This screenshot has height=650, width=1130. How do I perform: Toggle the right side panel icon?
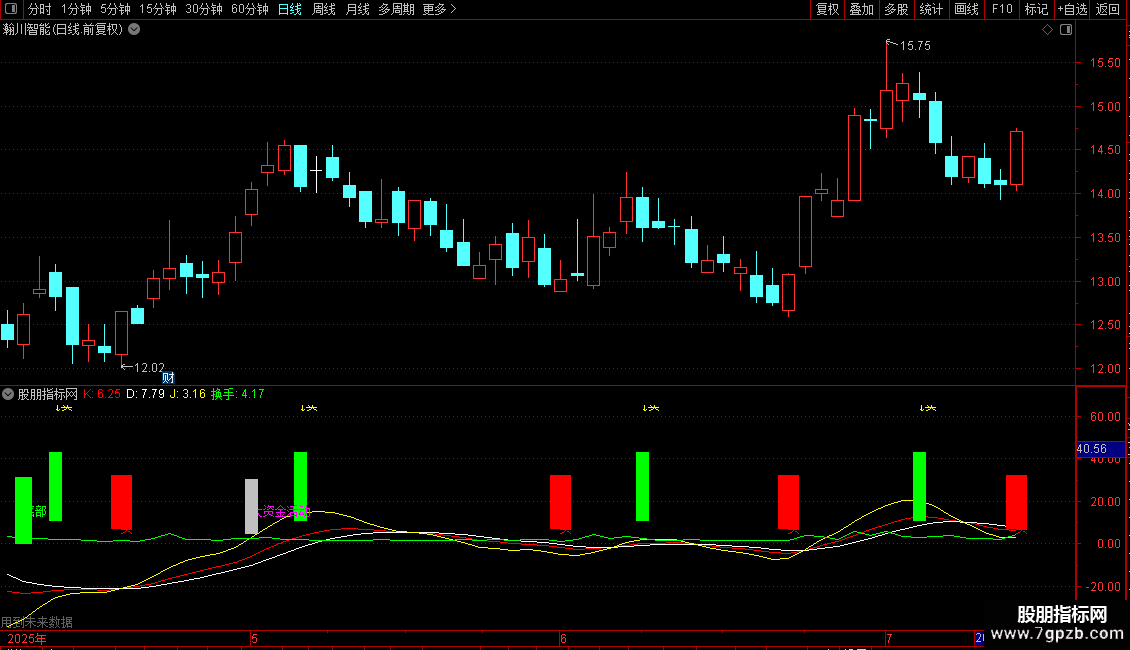1066,30
